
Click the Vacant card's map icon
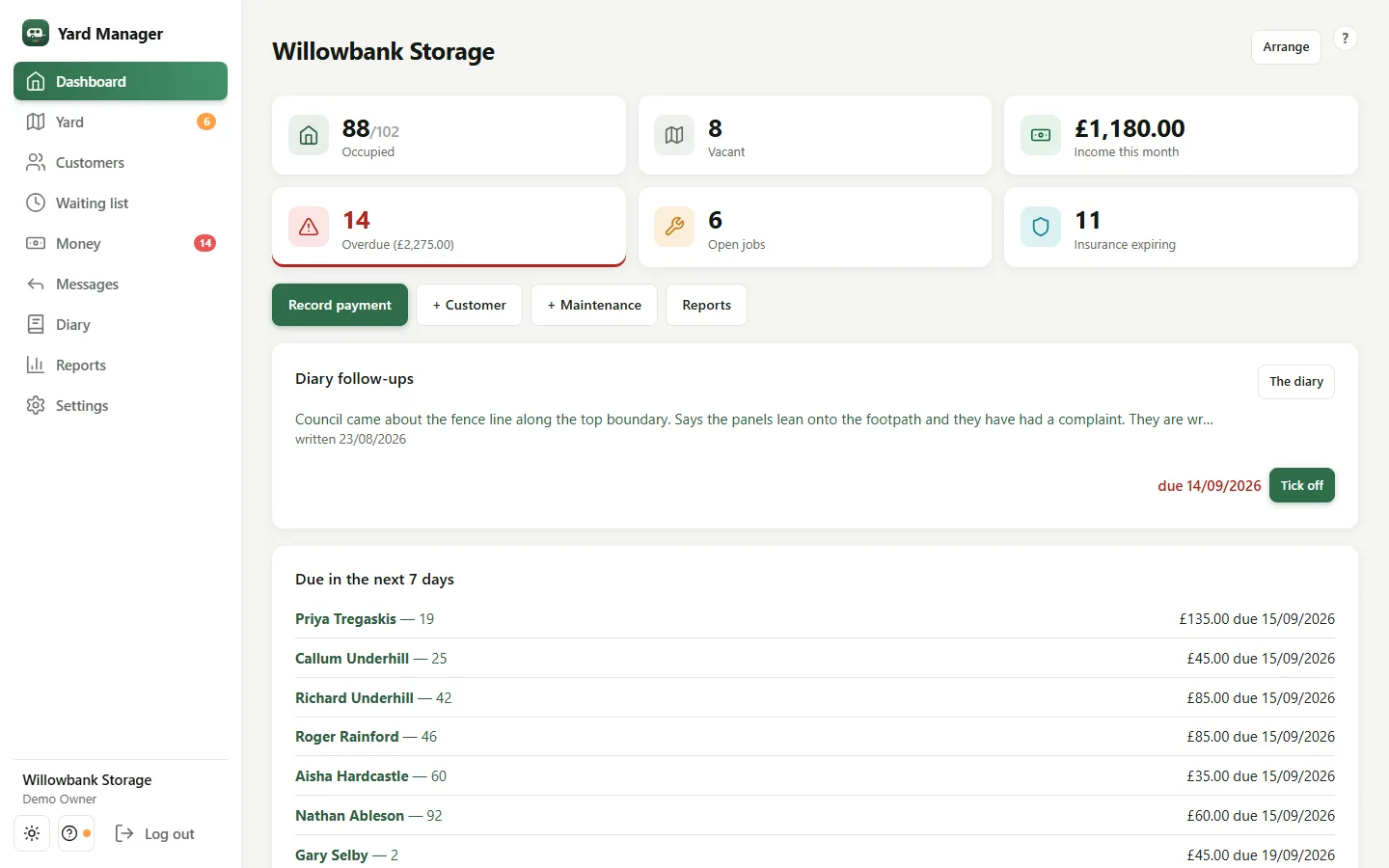(674, 135)
